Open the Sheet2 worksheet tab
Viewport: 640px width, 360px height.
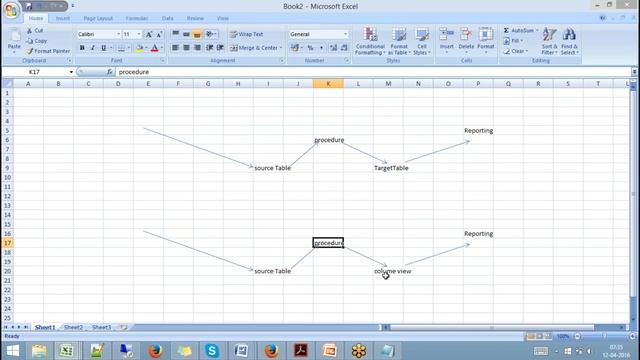[73, 327]
